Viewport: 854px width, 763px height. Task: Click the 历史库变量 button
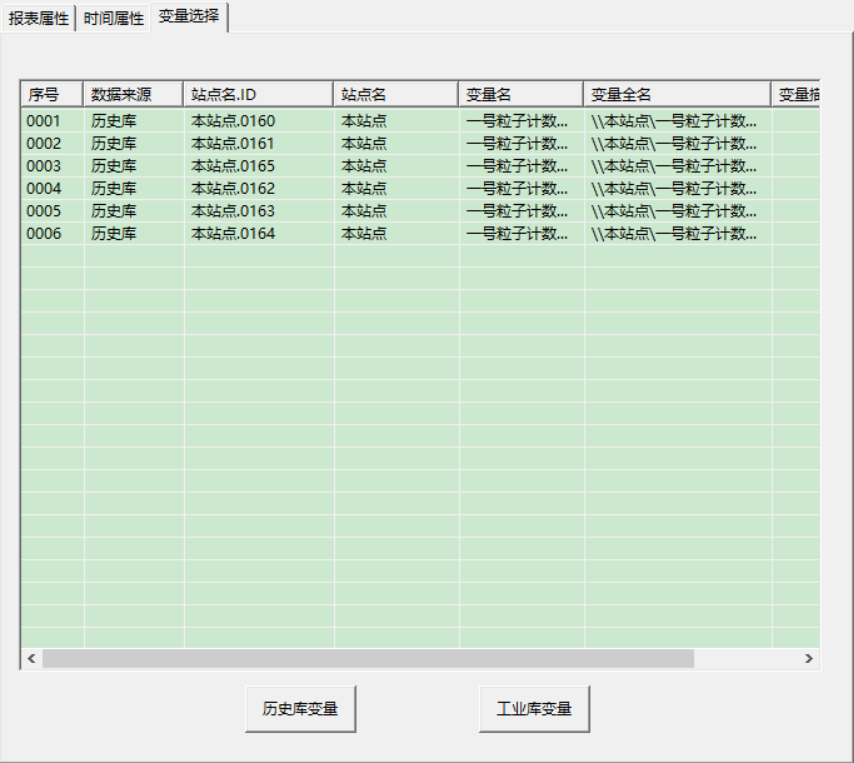pos(300,709)
